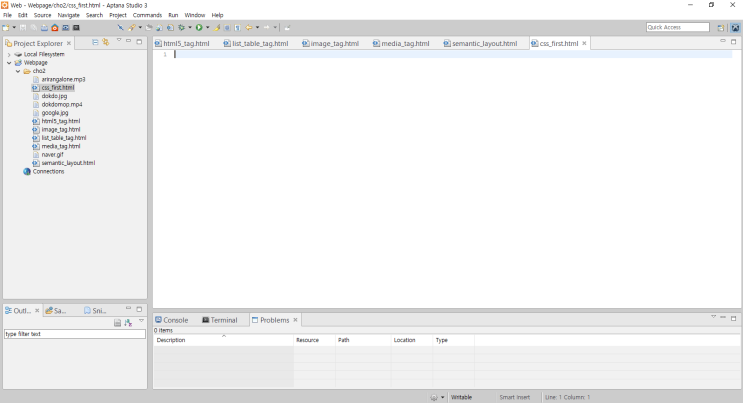Open the Commands menu
743x403 pixels.
(147, 15)
